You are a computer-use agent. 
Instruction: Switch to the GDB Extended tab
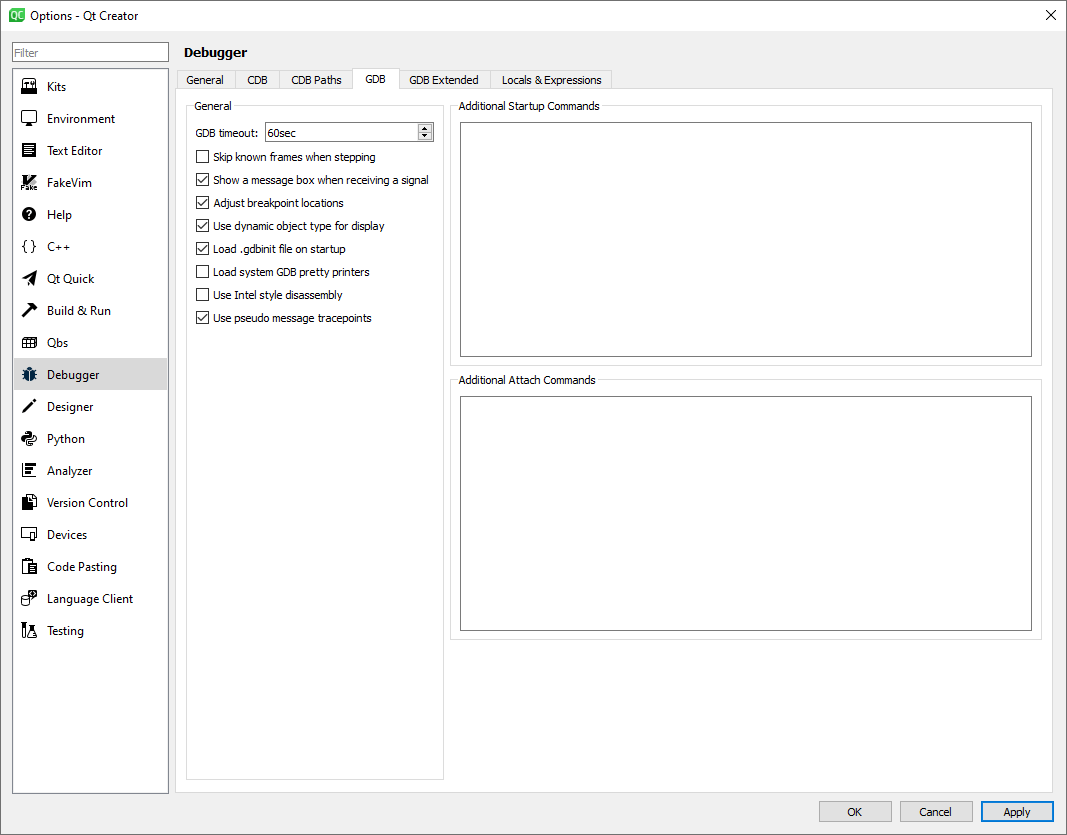(443, 79)
